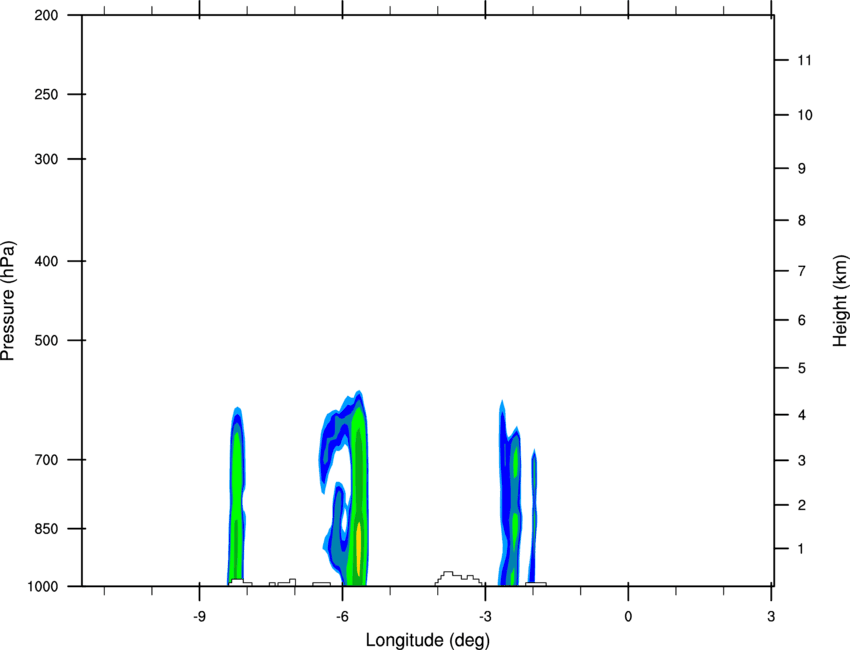Select the 5 km height tick label
850x650 pixels.
coord(800,369)
